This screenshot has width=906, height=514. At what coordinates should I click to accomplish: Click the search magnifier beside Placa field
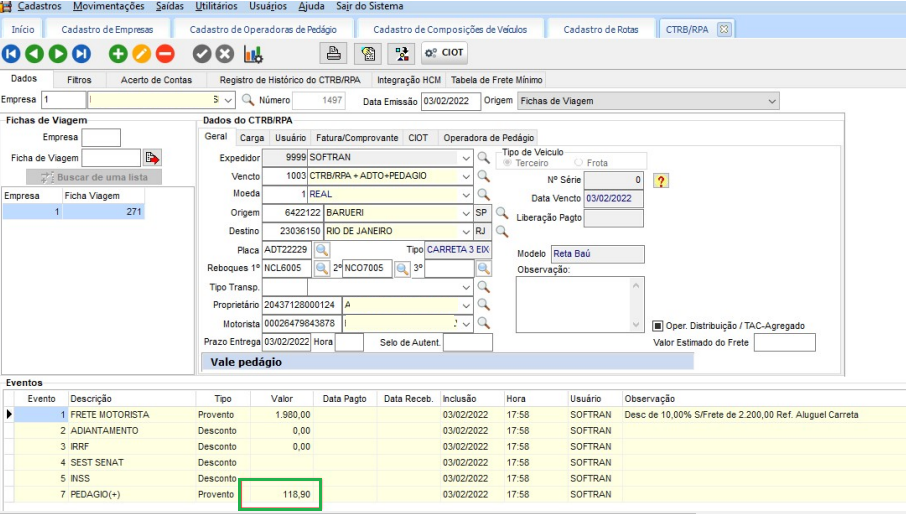[x=322, y=249]
